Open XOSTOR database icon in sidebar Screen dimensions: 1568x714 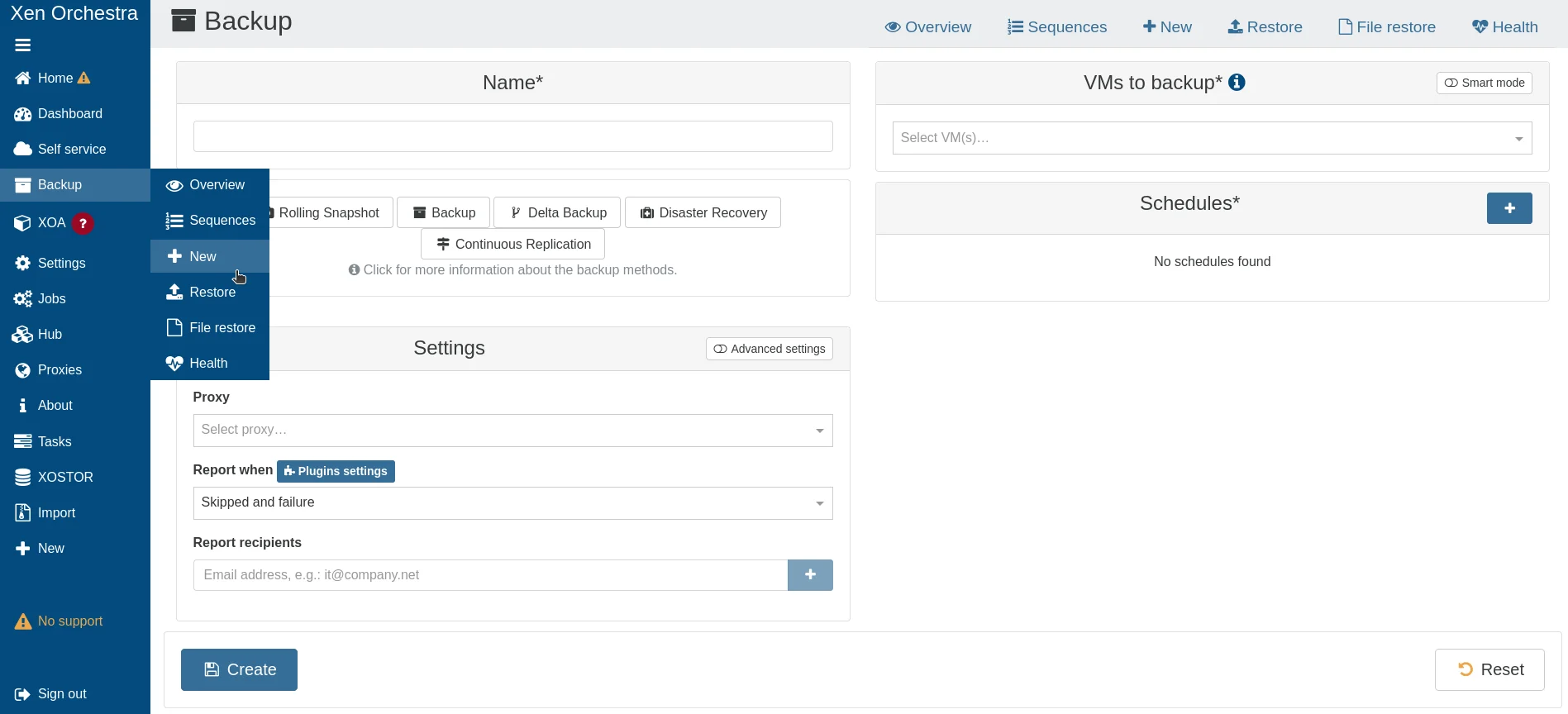click(23, 478)
